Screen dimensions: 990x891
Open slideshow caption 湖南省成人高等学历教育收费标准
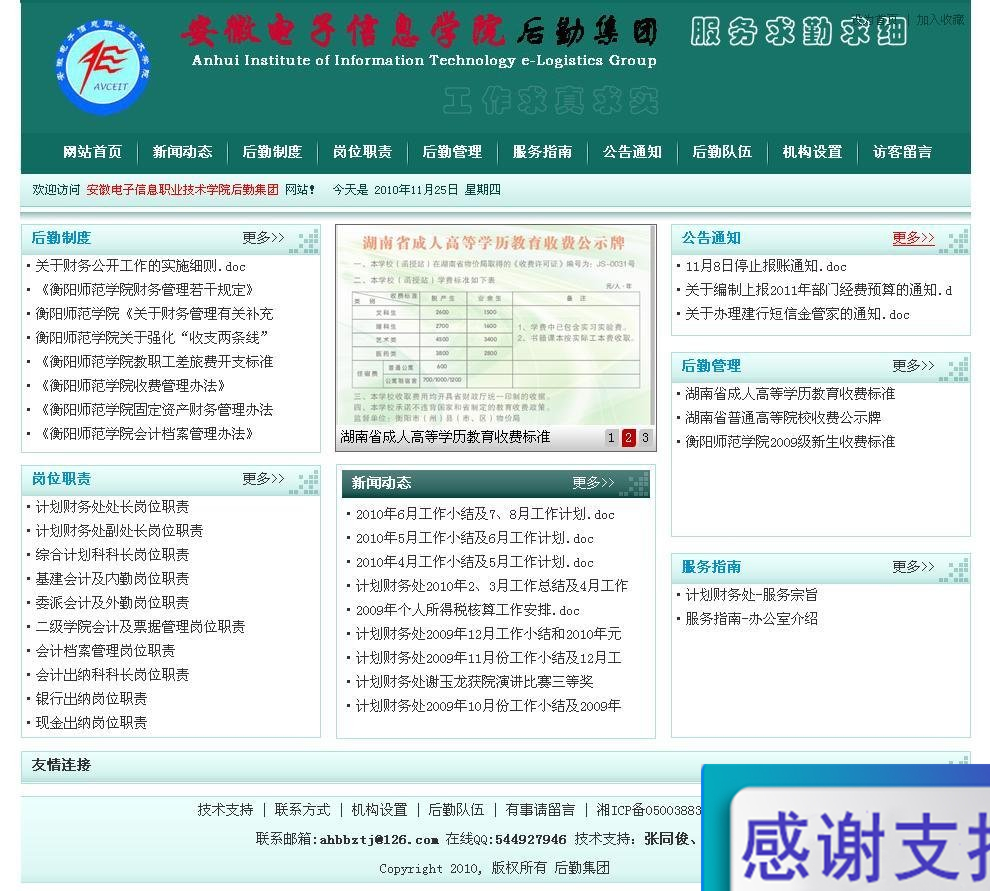click(x=445, y=437)
